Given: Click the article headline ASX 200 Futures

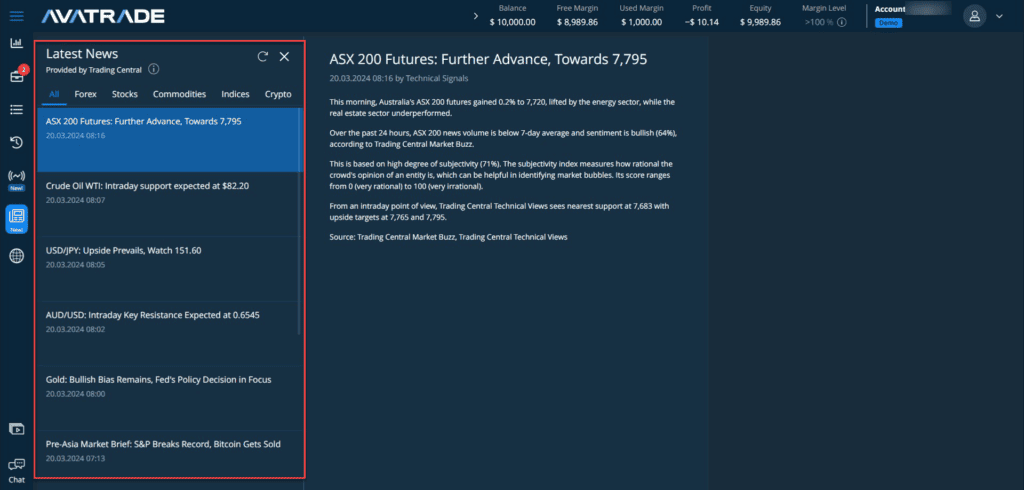Looking at the screenshot, I should tap(488, 59).
